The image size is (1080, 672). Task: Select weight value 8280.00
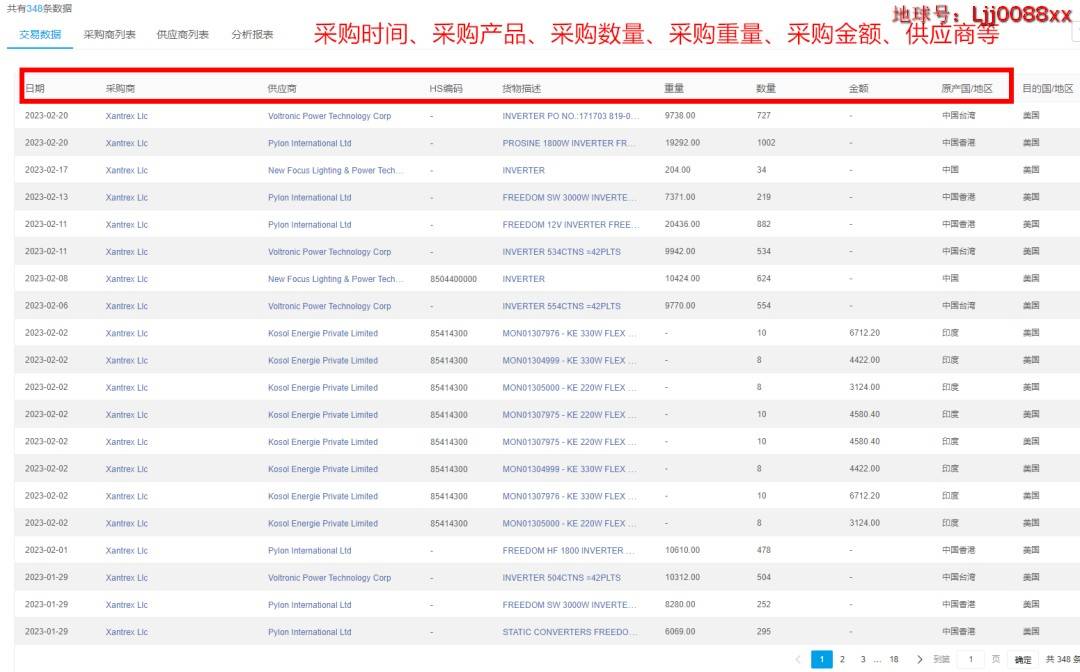[x=680, y=604]
